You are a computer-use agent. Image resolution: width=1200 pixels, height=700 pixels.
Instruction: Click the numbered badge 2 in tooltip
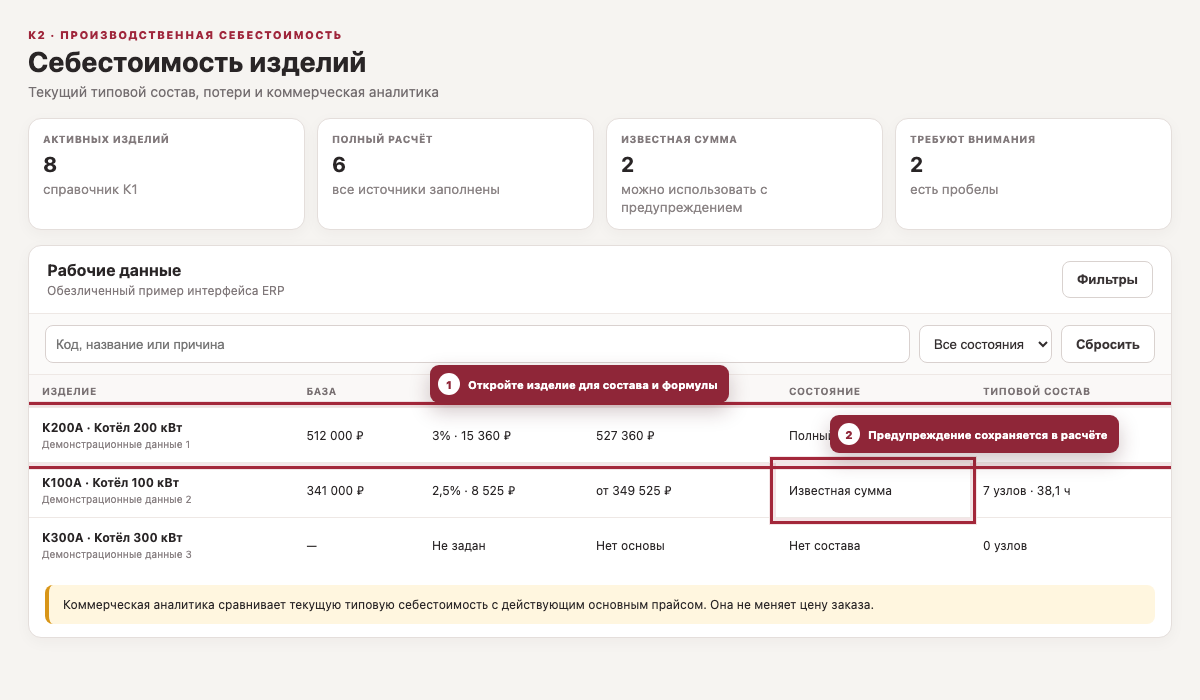[849, 435]
